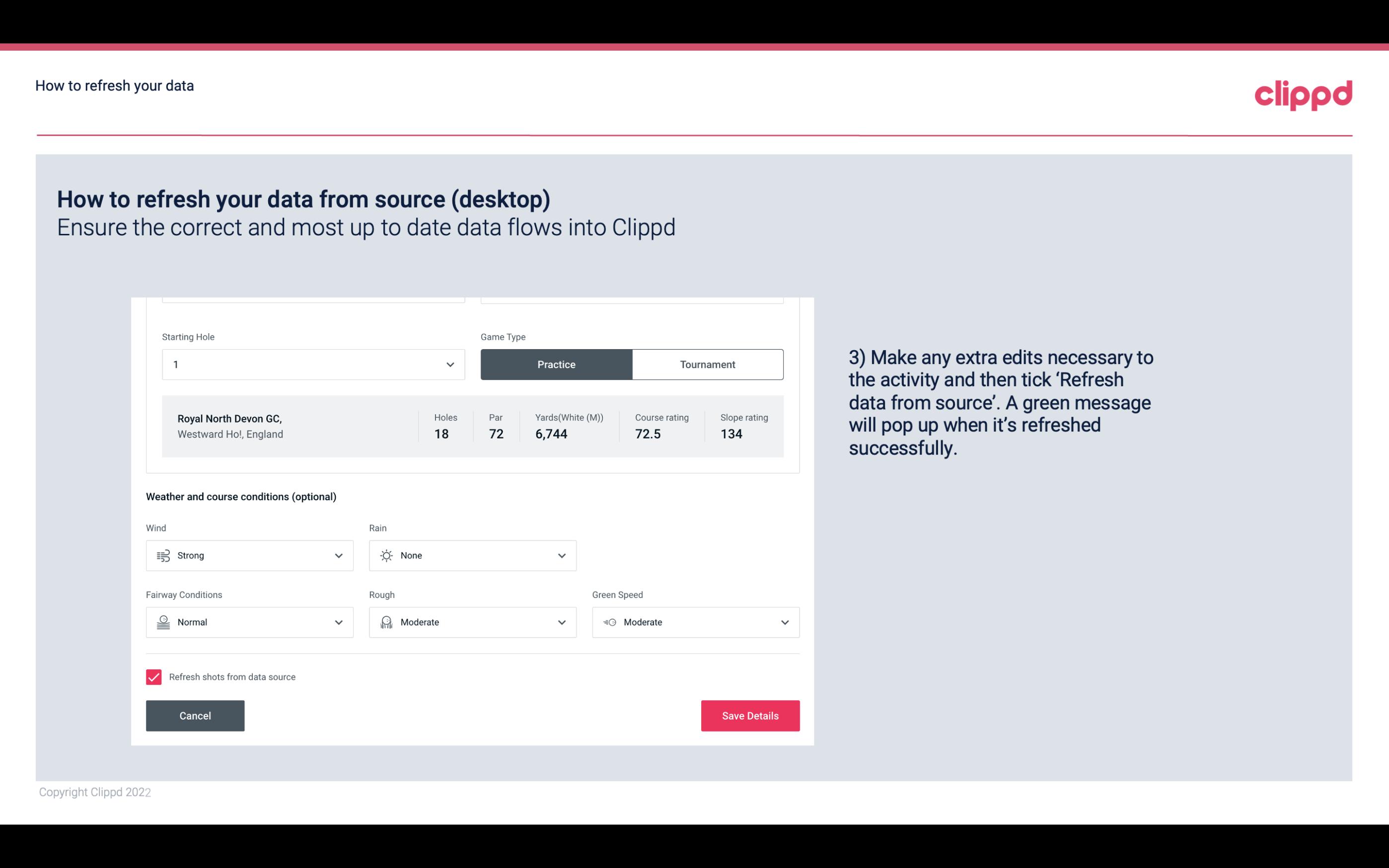1389x868 pixels.
Task: Click the Practice game type toggle
Action: pos(556,364)
